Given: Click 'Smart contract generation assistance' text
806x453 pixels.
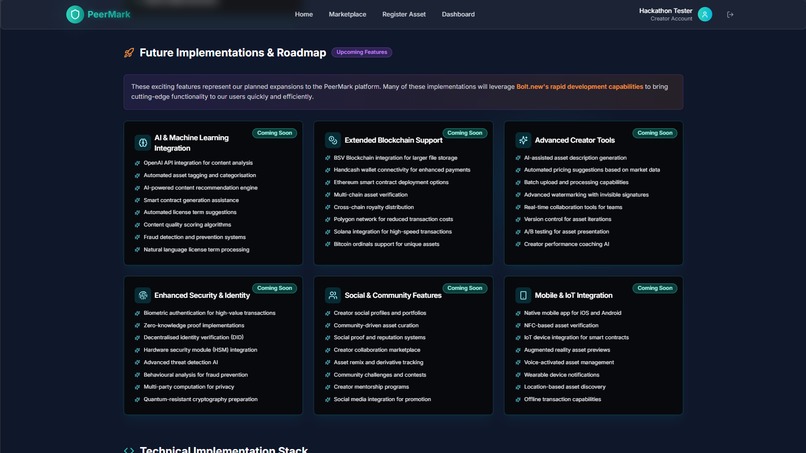Looking at the screenshot, I should tap(191, 200).
